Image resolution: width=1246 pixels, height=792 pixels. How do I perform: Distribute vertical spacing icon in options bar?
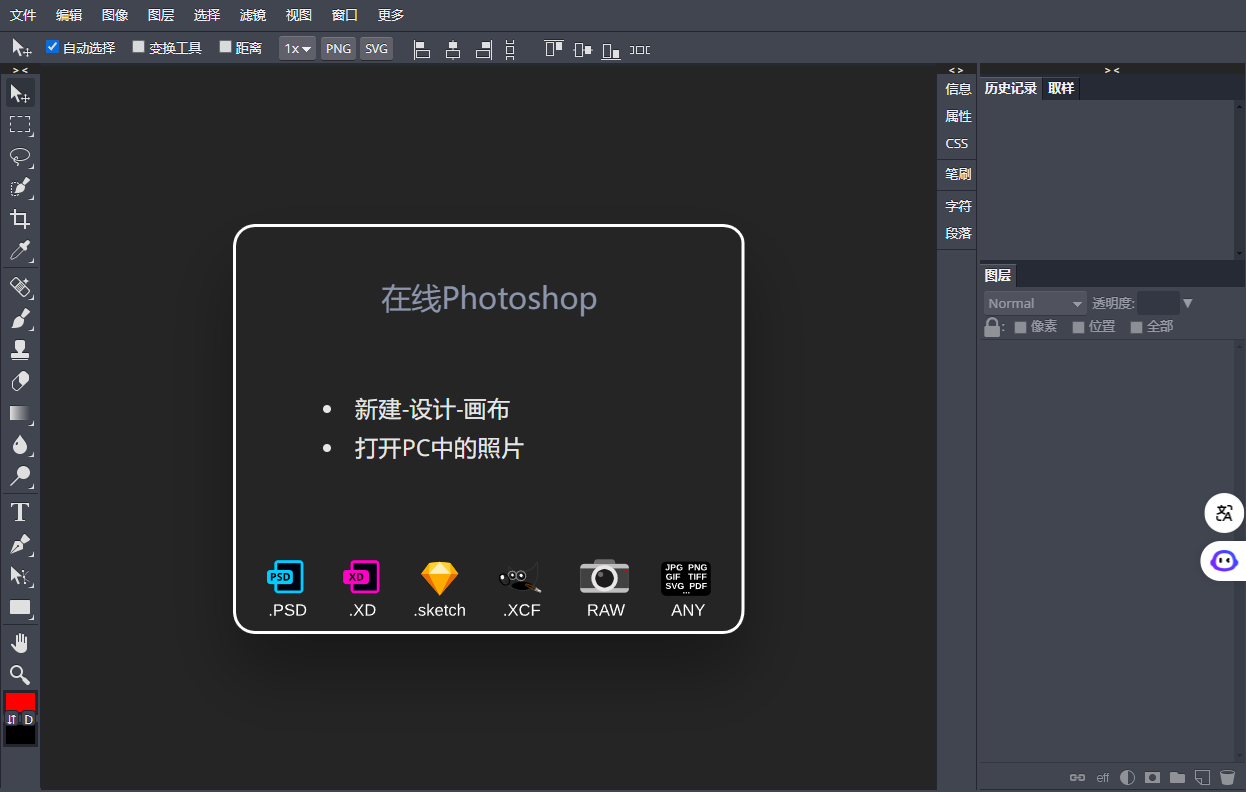[511, 49]
